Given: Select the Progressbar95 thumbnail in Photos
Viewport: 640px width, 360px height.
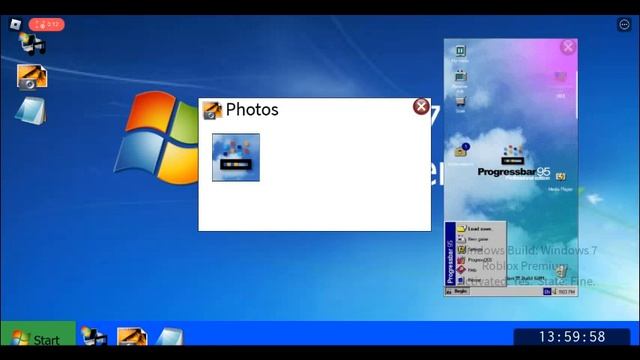Looking at the screenshot, I should pyautogui.click(x=236, y=157).
